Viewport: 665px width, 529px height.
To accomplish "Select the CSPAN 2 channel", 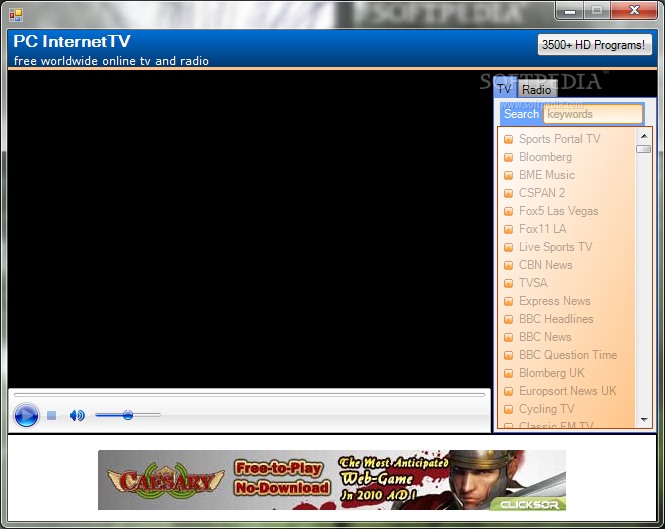I will pos(542,193).
